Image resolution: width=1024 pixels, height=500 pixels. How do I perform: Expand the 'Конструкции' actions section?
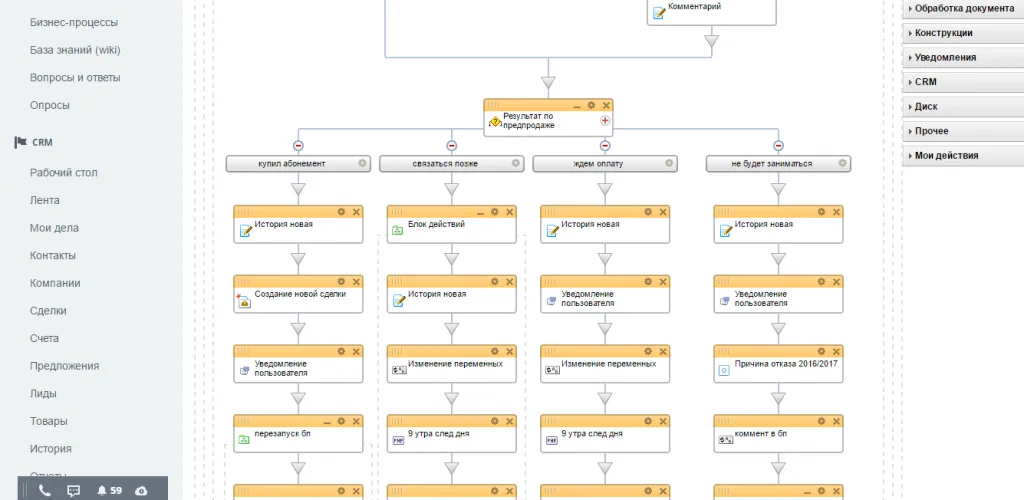pyautogui.click(x=943, y=33)
